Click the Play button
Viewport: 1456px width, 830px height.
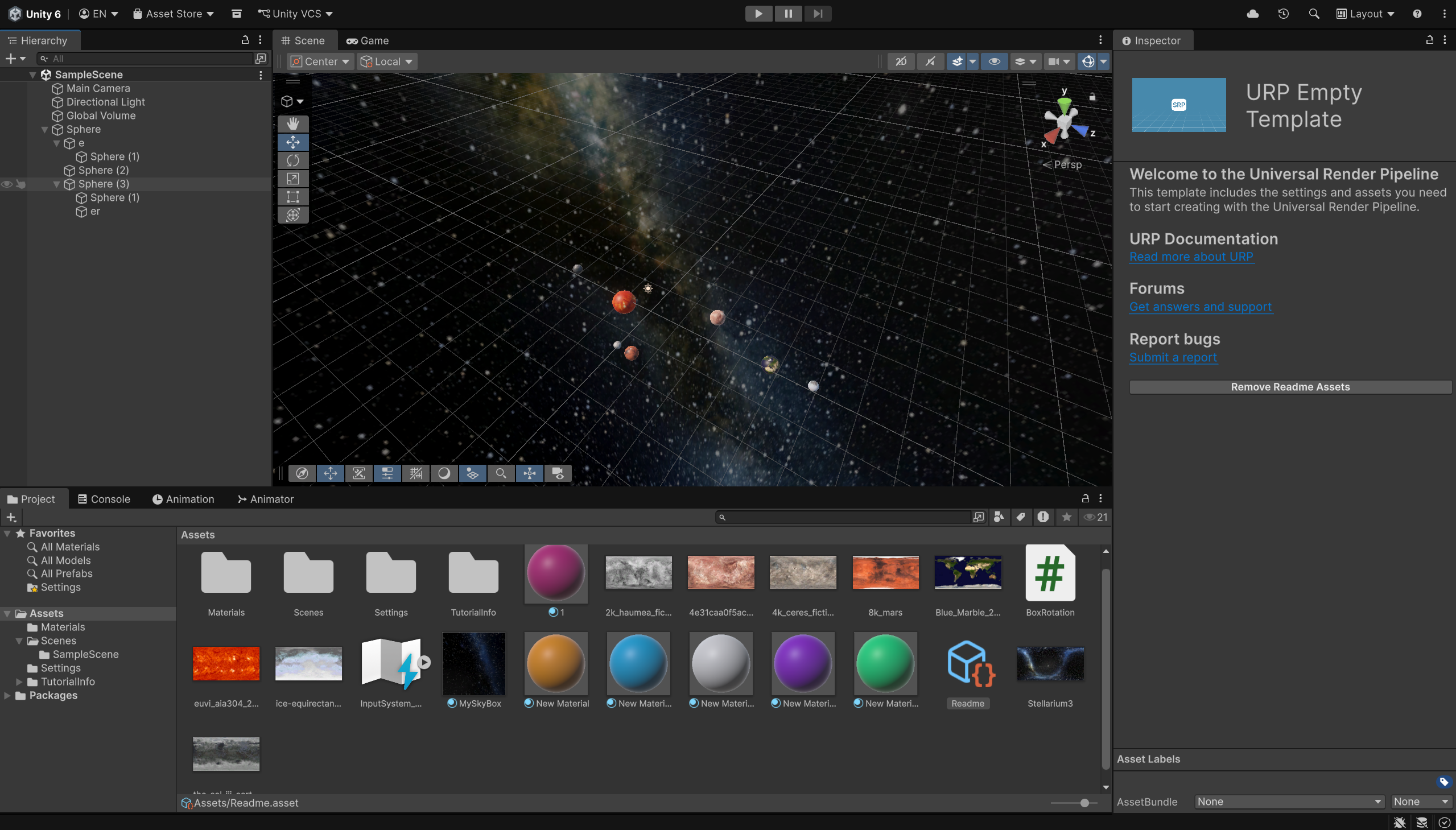758,14
